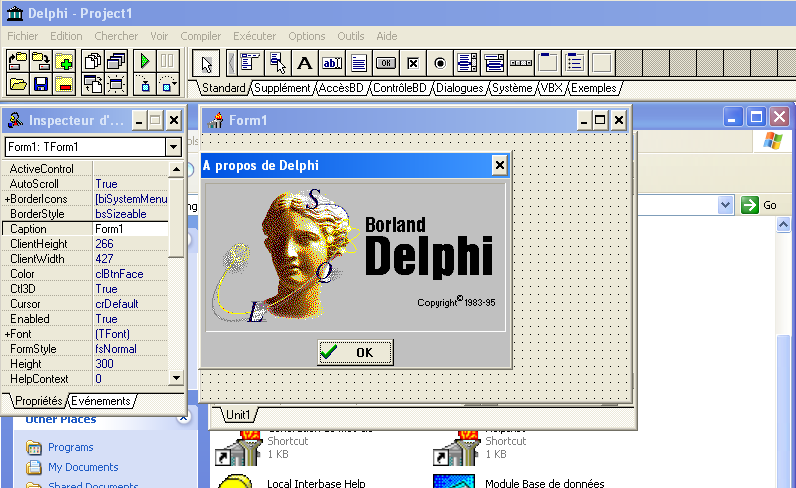Select the Unit1 editor tab
This screenshot has height=488, width=796.
coord(238,415)
